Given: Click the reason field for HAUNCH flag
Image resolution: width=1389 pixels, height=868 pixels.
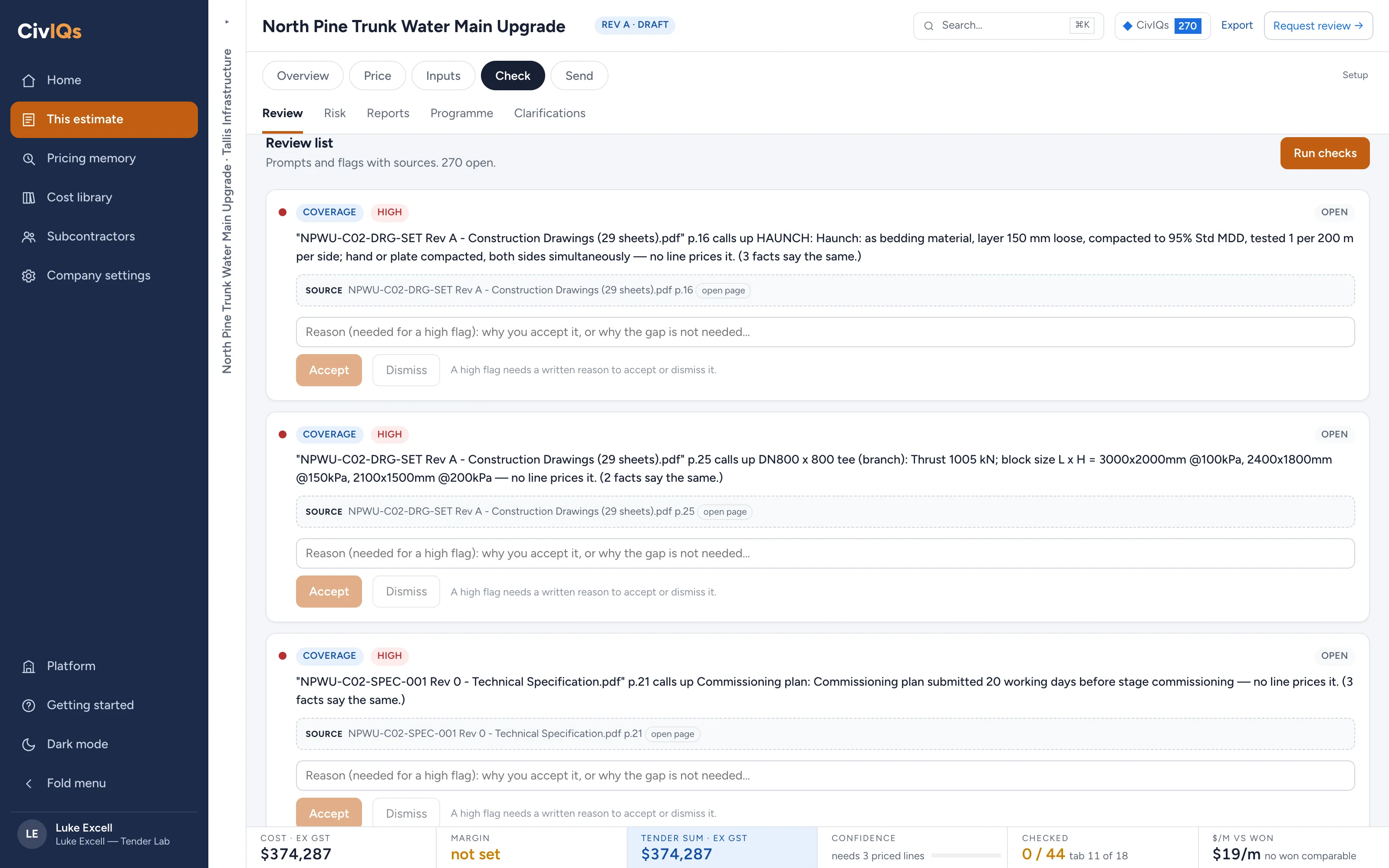Looking at the screenshot, I should click(825, 332).
